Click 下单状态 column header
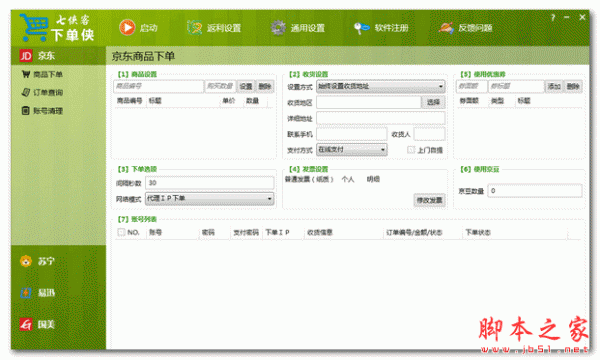 pos(478,232)
